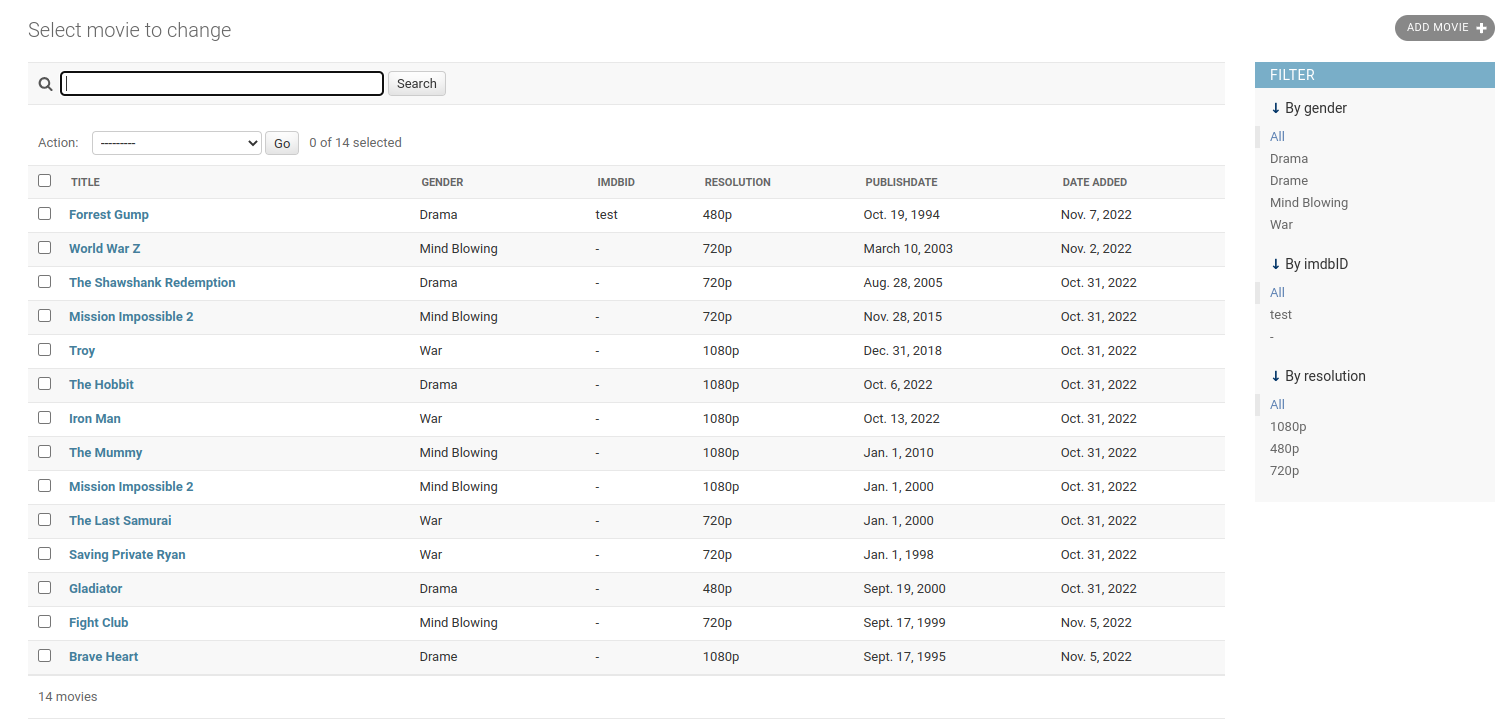
Task: Open the Saving Private Ryan link
Action: click(x=127, y=555)
